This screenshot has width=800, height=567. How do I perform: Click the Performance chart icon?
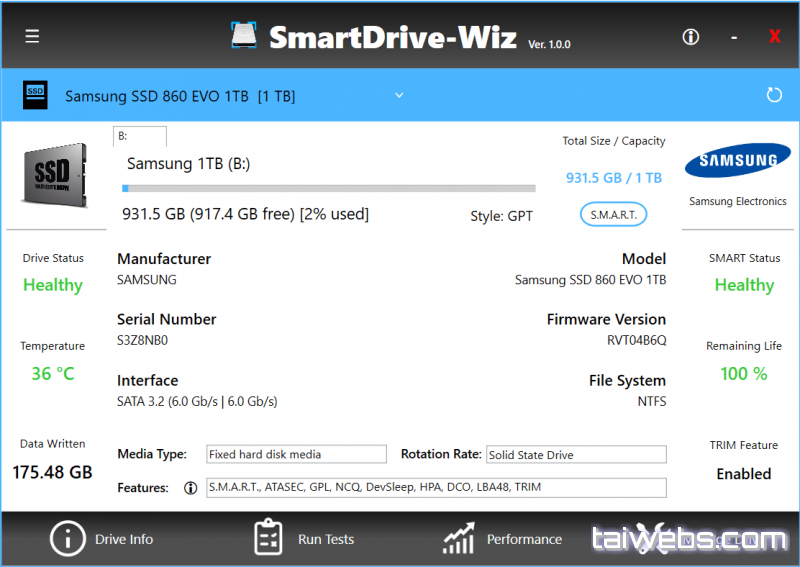(x=458, y=538)
